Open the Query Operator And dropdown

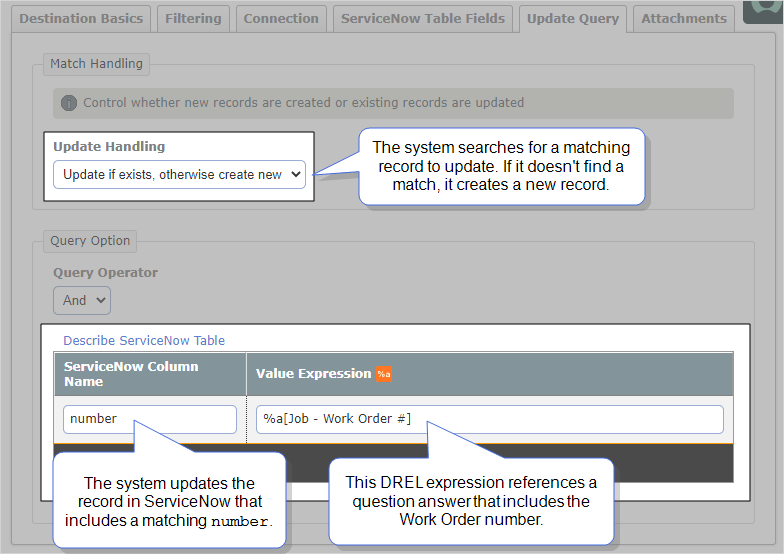[82, 300]
